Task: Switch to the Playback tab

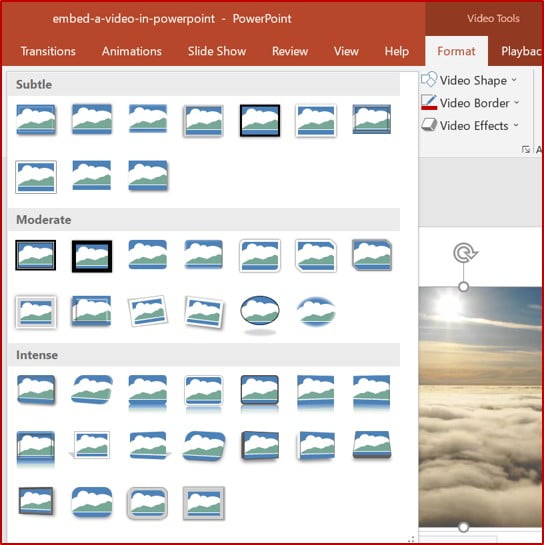Action: (520, 51)
